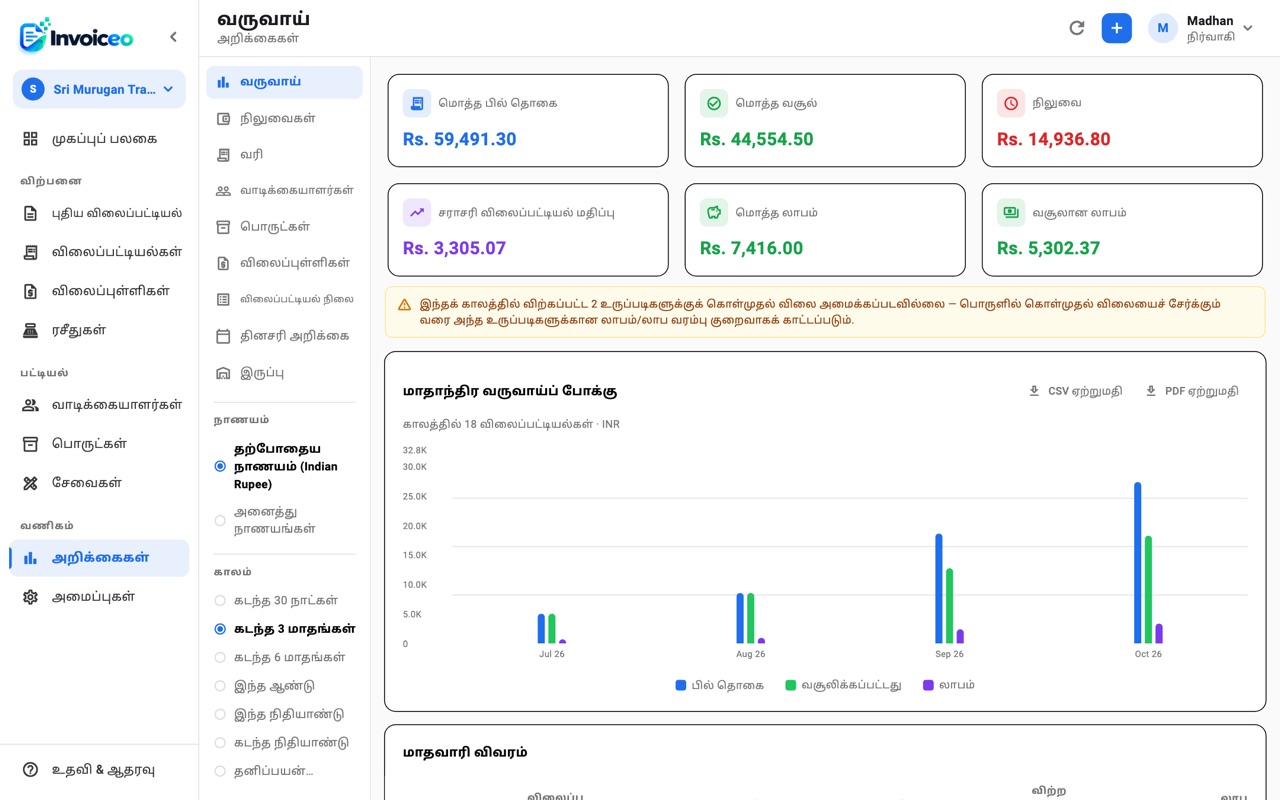Click the சராசரி விலைப்பட்டியல் மதிப்பு trend icon
The image size is (1280, 800).
(417, 212)
